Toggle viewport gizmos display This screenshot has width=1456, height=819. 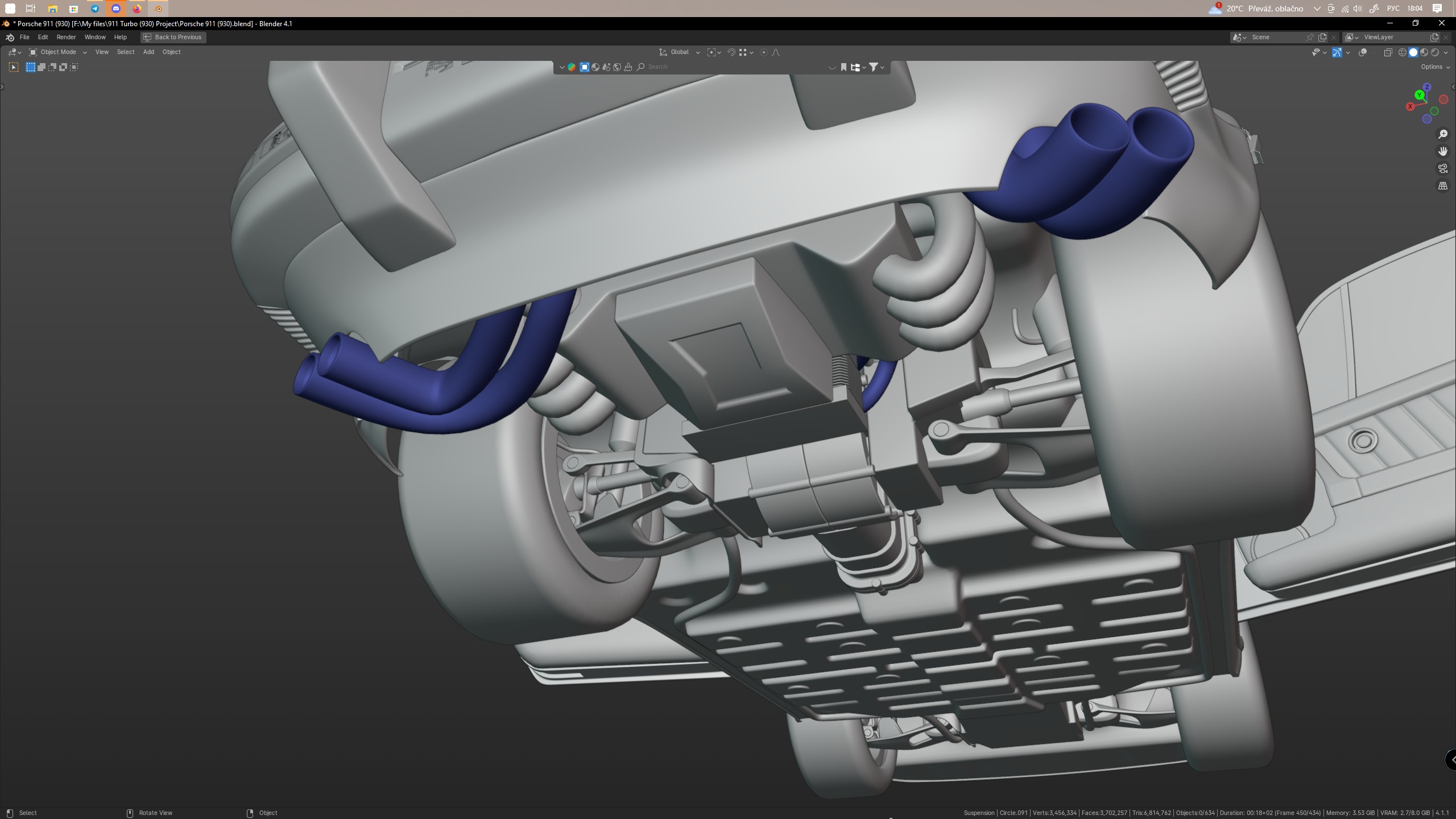1337,52
